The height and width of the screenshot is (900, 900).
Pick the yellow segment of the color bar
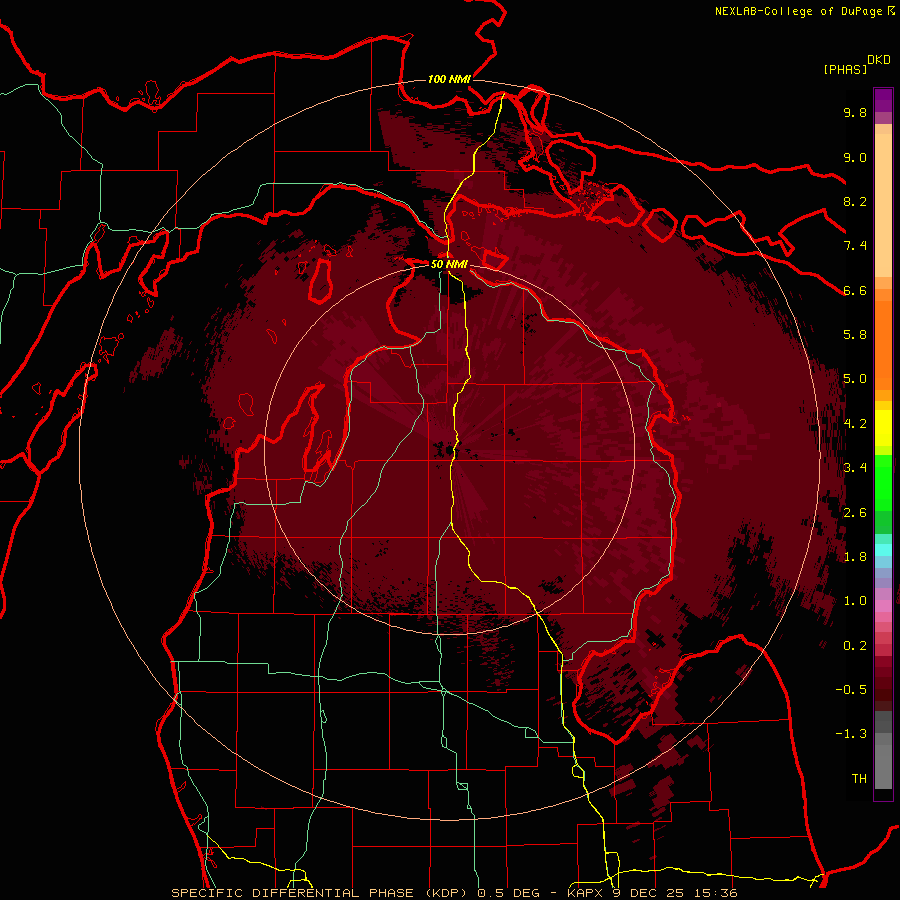pyautogui.click(x=883, y=428)
